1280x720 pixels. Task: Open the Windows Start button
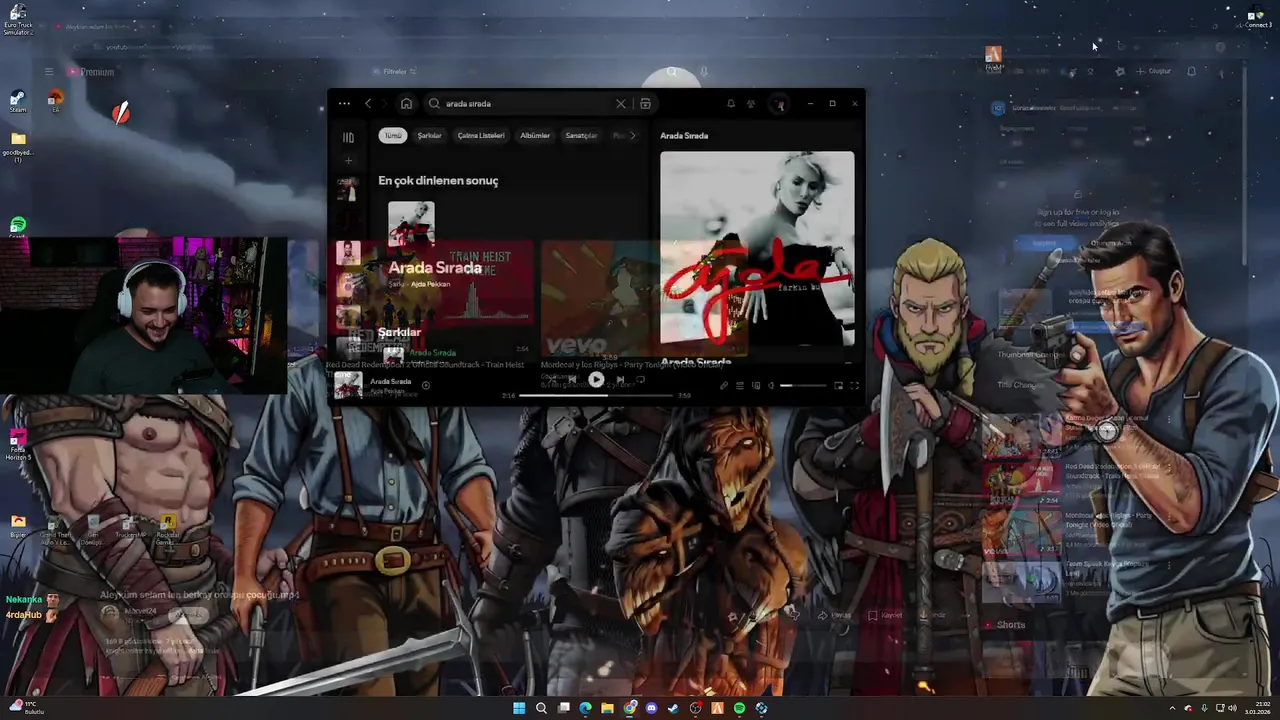click(519, 708)
